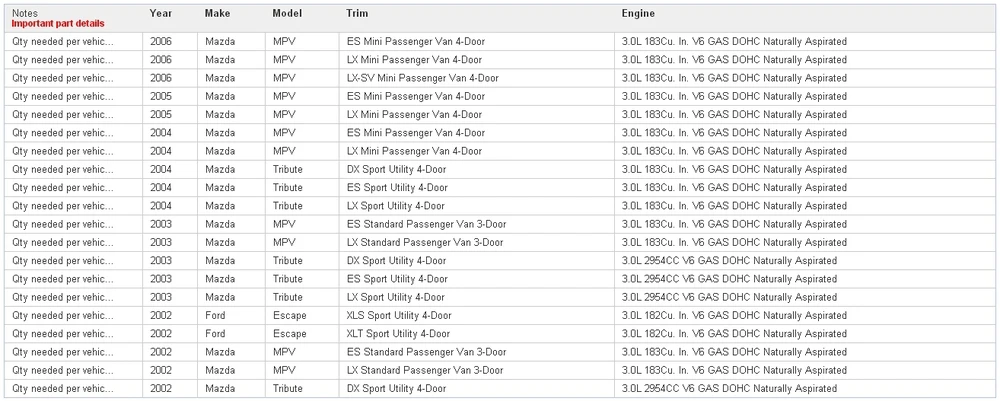This screenshot has height=401, width=1000.
Task: Click the truncated note in the first row
Action: 63,41
